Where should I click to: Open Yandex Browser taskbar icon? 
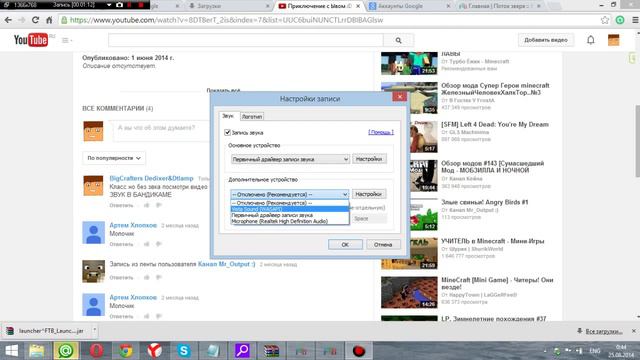[x=154, y=351]
